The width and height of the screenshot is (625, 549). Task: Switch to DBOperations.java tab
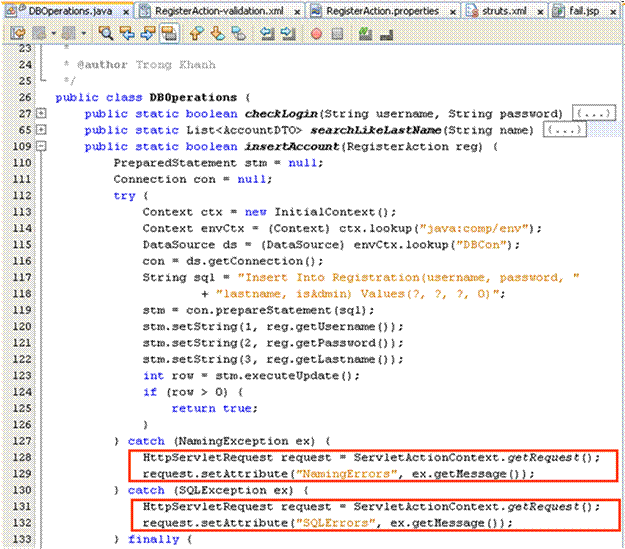tap(70, 11)
